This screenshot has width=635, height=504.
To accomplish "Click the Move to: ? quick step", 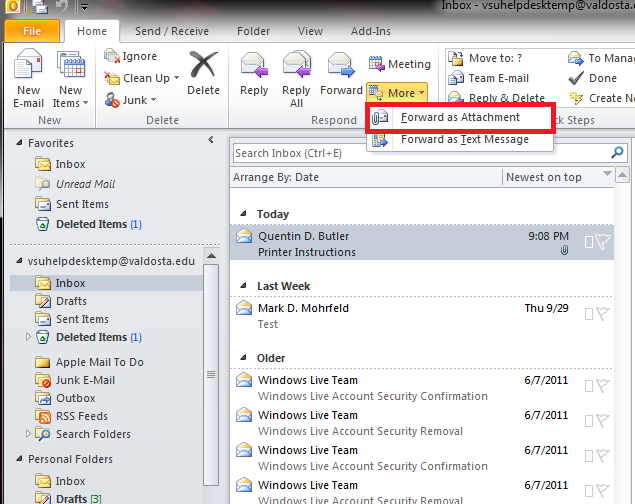I will [x=485, y=58].
